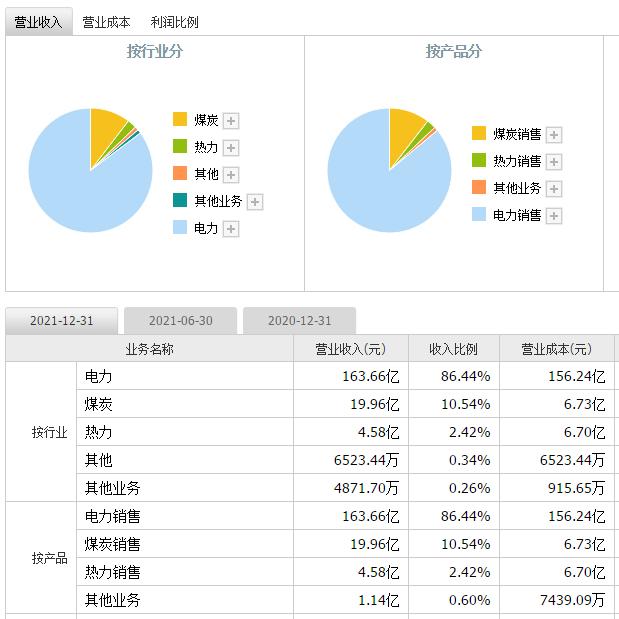Select the 电力销售 row name cell
This screenshot has height=619, width=619.
pos(185,516)
